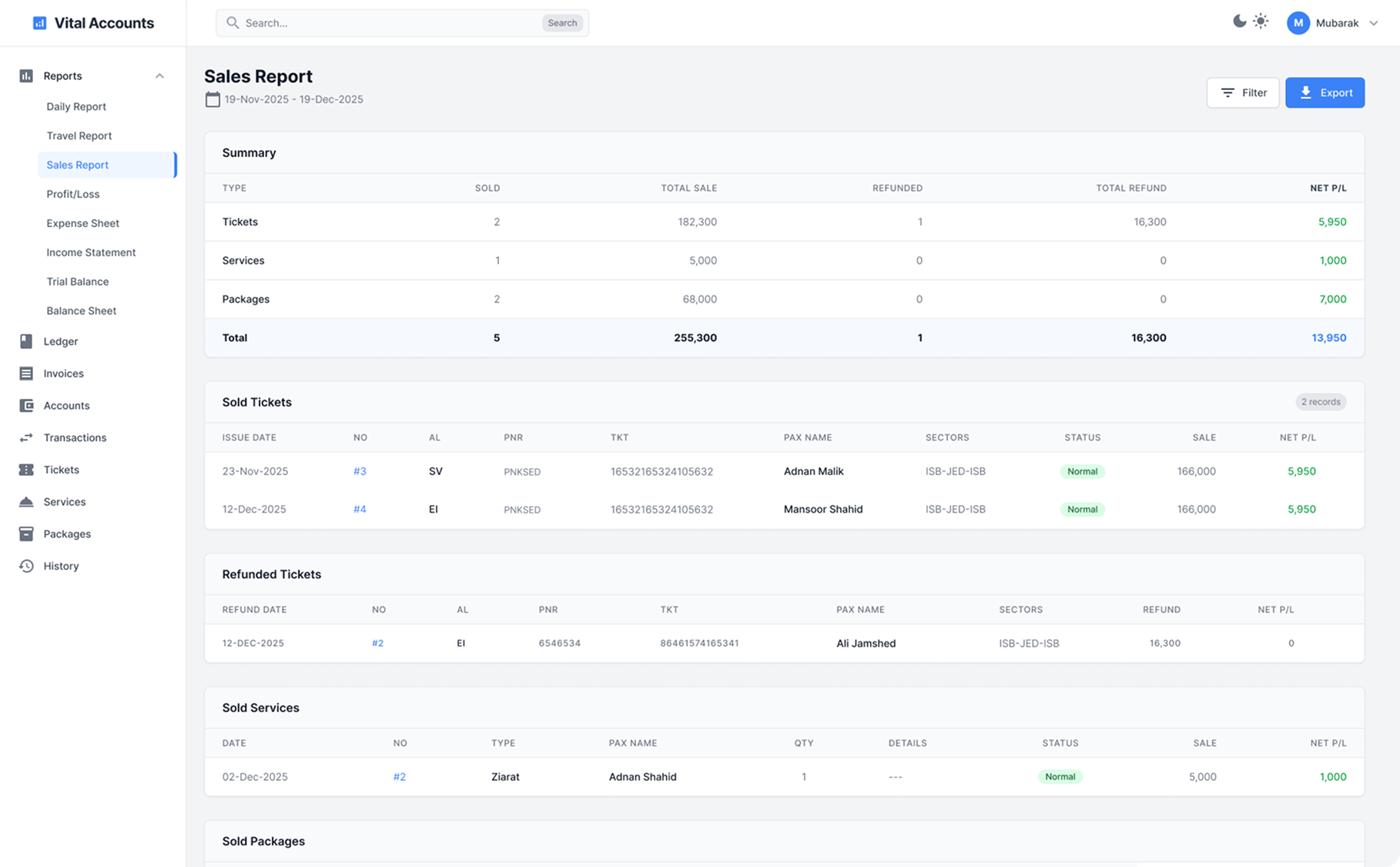This screenshot has width=1400, height=867.
Task: Open Accounts via its wallet icon
Action: [x=26, y=406]
